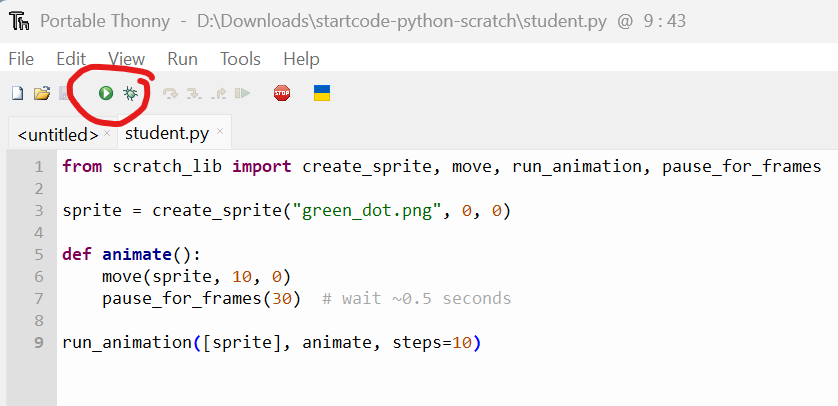Stop the program with the red STOP icon
Screen dimensions: 838x406
point(282,94)
